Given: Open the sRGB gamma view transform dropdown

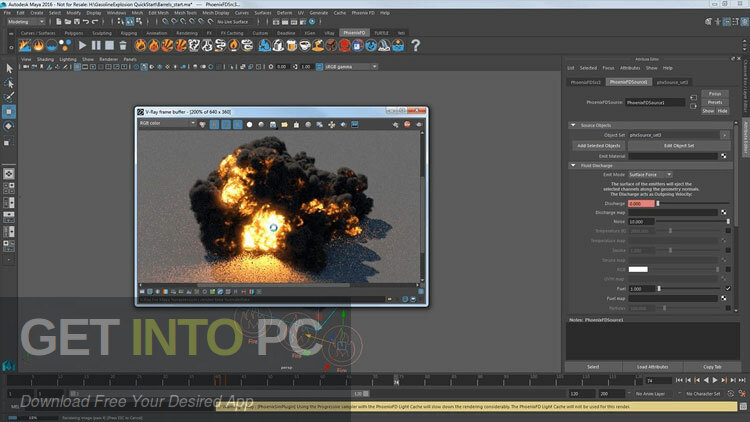Looking at the screenshot, I should 351,67.
